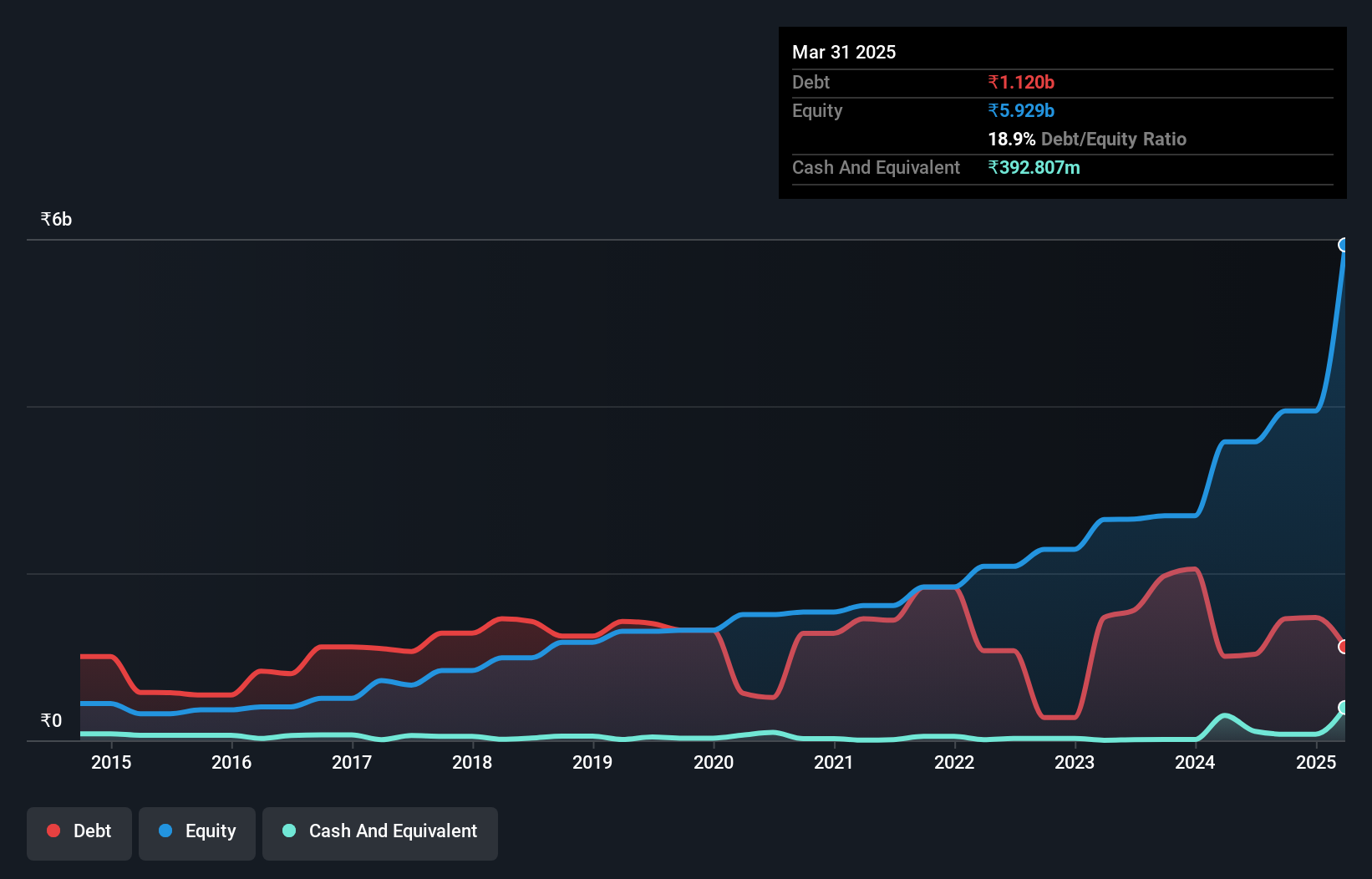Click the 2020 x-axis label
The width and height of the screenshot is (1372, 879).
point(714,762)
